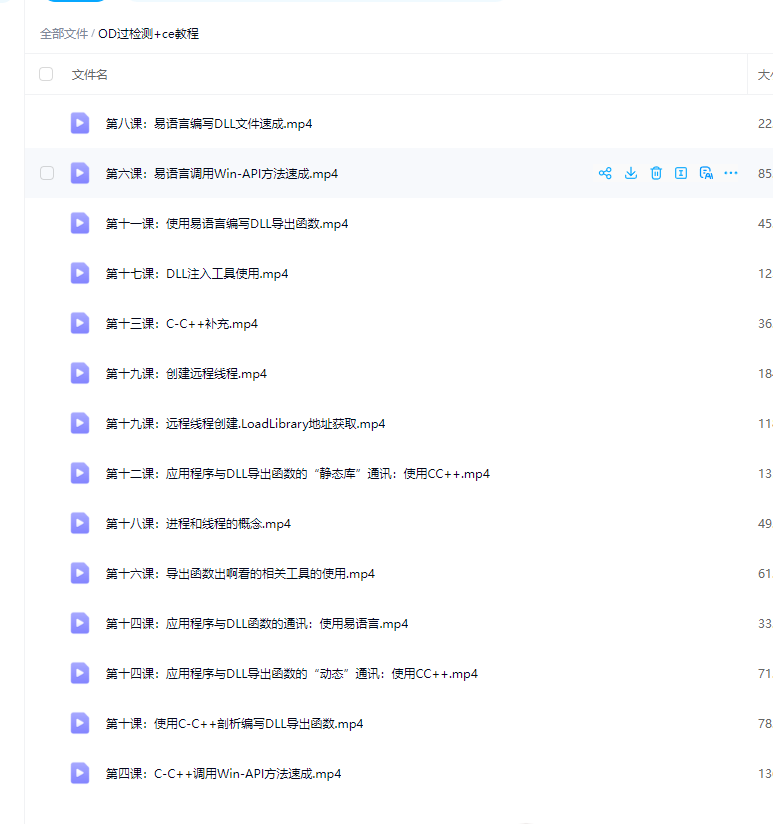Image resolution: width=773 pixels, height=824 pixels.
Task: Check the box for 第六课 row
Action: [x=47, y=173]
